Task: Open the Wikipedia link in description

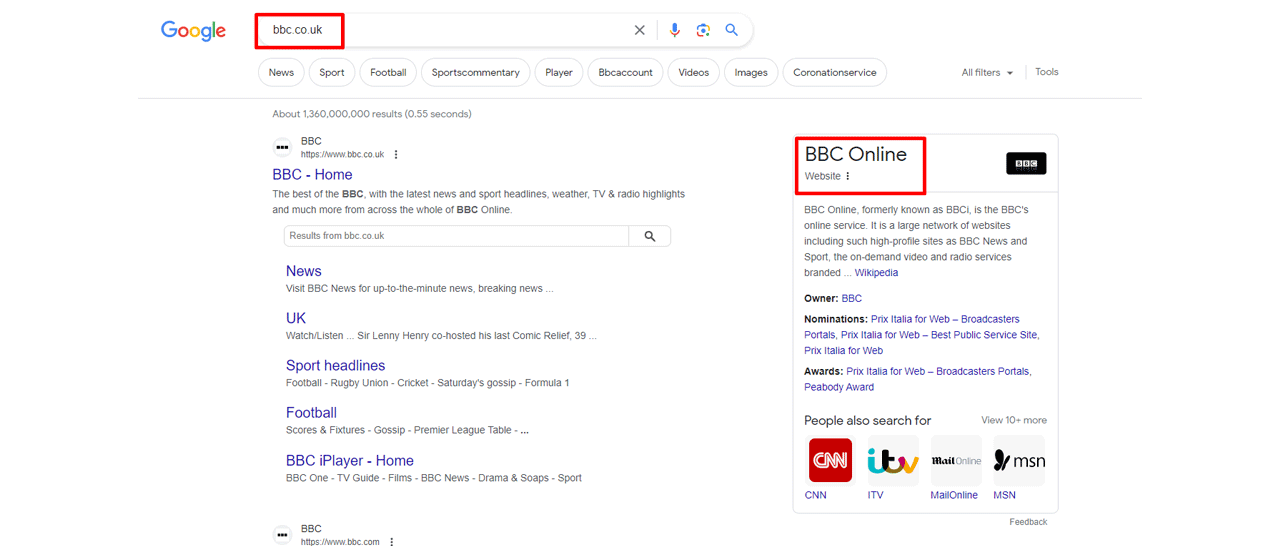Action: (x=876, y=273)
